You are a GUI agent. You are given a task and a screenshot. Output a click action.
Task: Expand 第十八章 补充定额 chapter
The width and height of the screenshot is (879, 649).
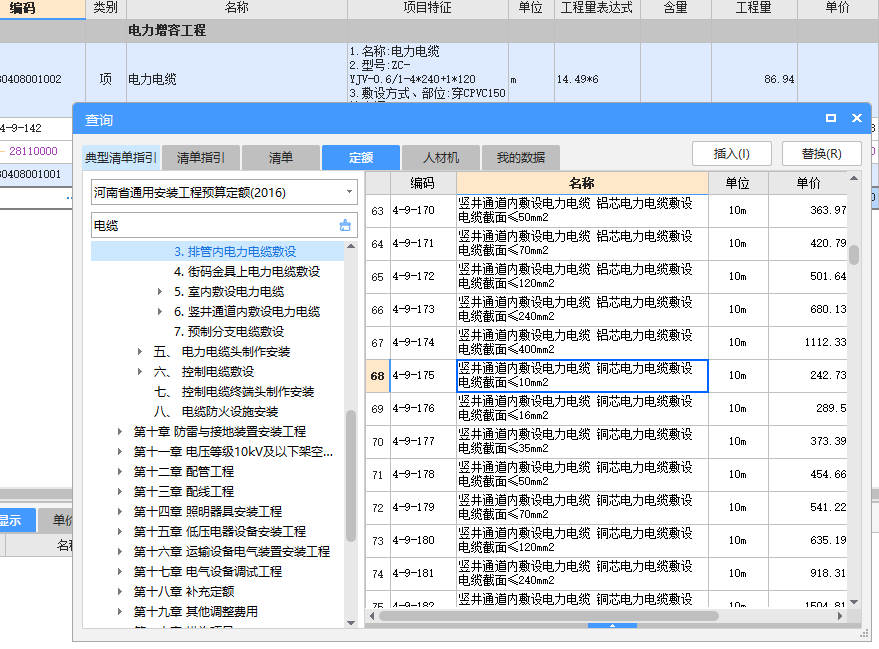pyautogui.click(x=119, y=592)
